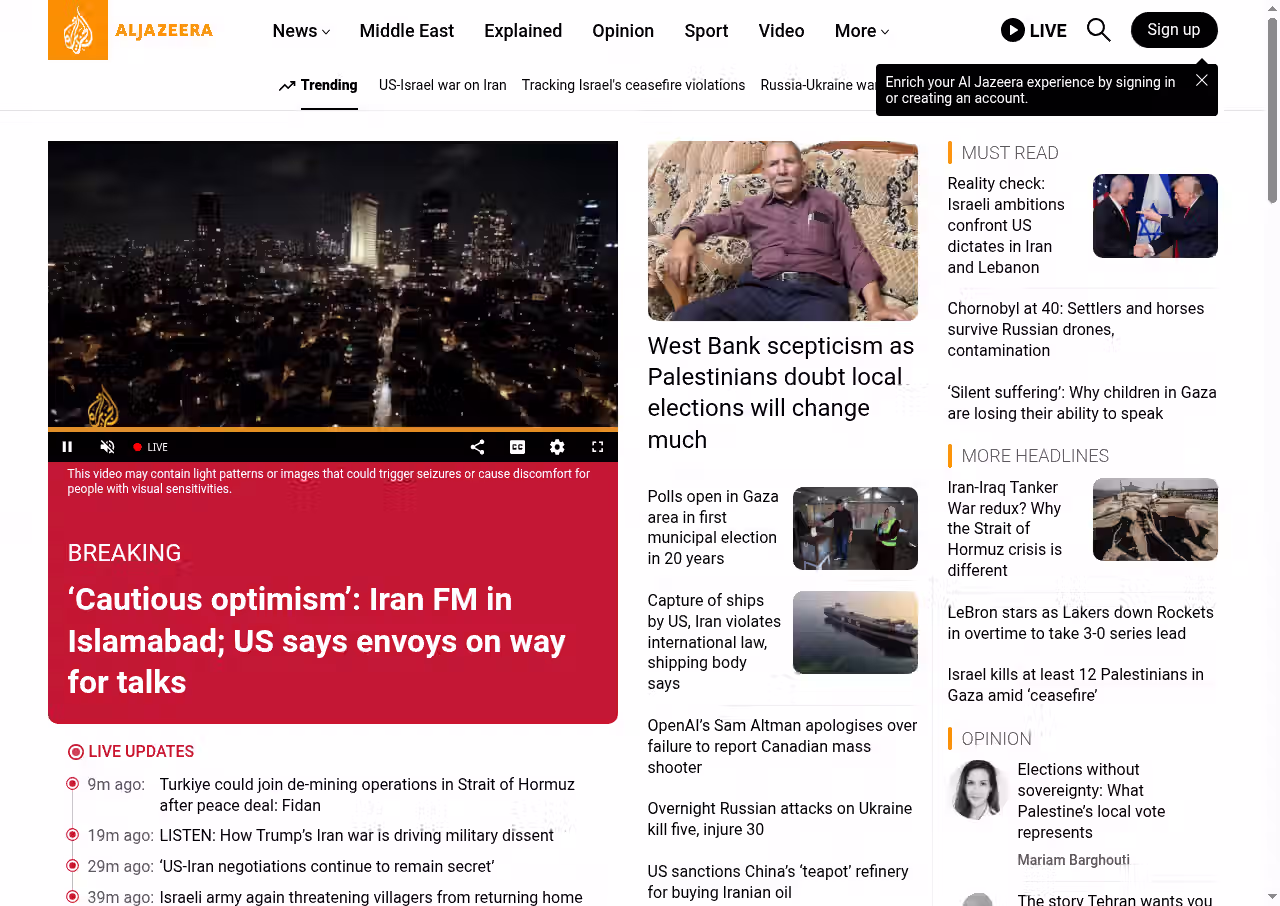Screen dimensions: 1280x906
Task: Pause the live video stream
Action: pos(68,447)
